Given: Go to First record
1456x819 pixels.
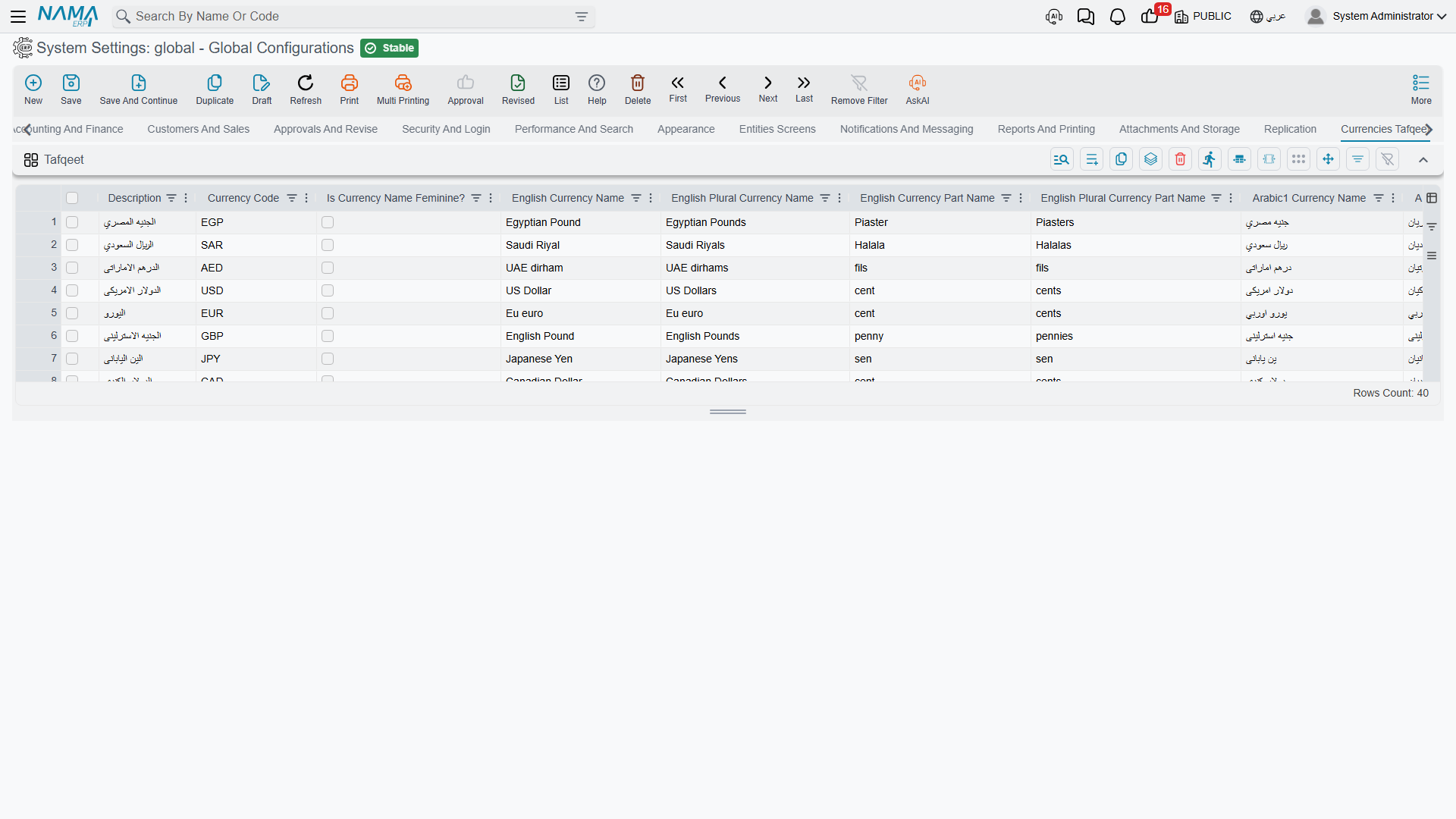Looking at the screenshot, I should click(x=678, y=89).
